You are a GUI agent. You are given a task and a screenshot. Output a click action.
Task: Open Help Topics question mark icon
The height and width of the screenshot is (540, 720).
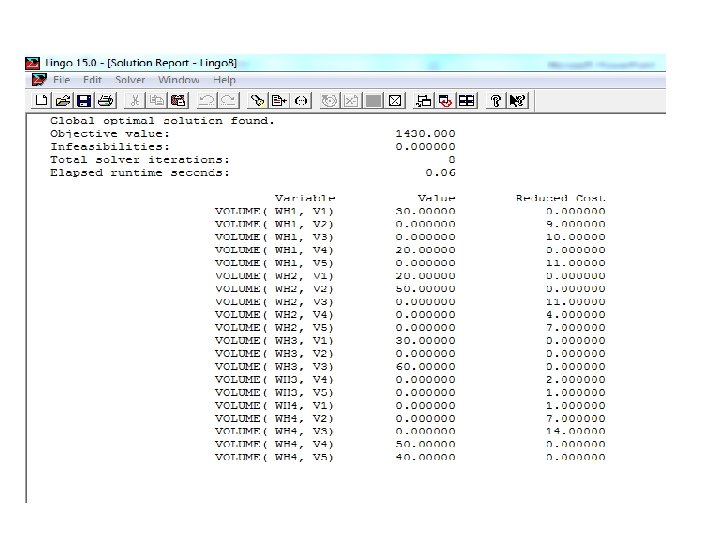tap(495, 100)
